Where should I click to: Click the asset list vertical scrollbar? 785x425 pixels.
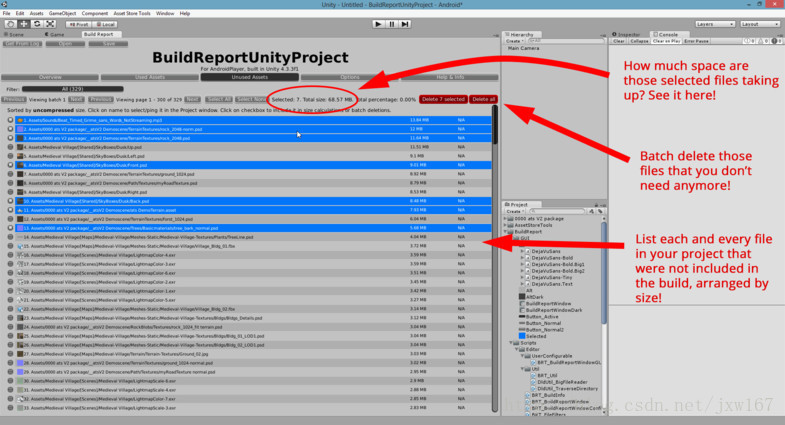coord(495,126)
